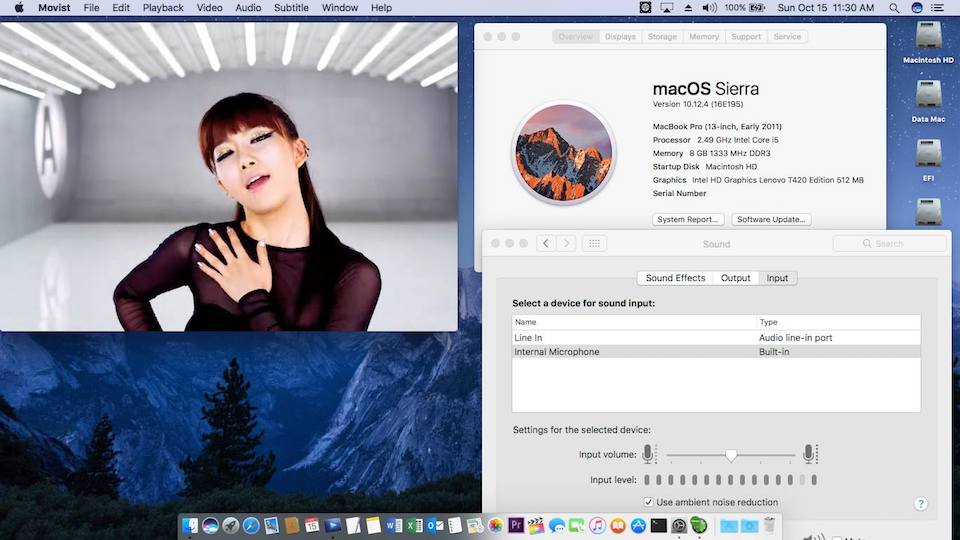This screenshot has height=540, width=960.
Task: Launch Microsoft Word from the Dock
Action: [394, 525]
